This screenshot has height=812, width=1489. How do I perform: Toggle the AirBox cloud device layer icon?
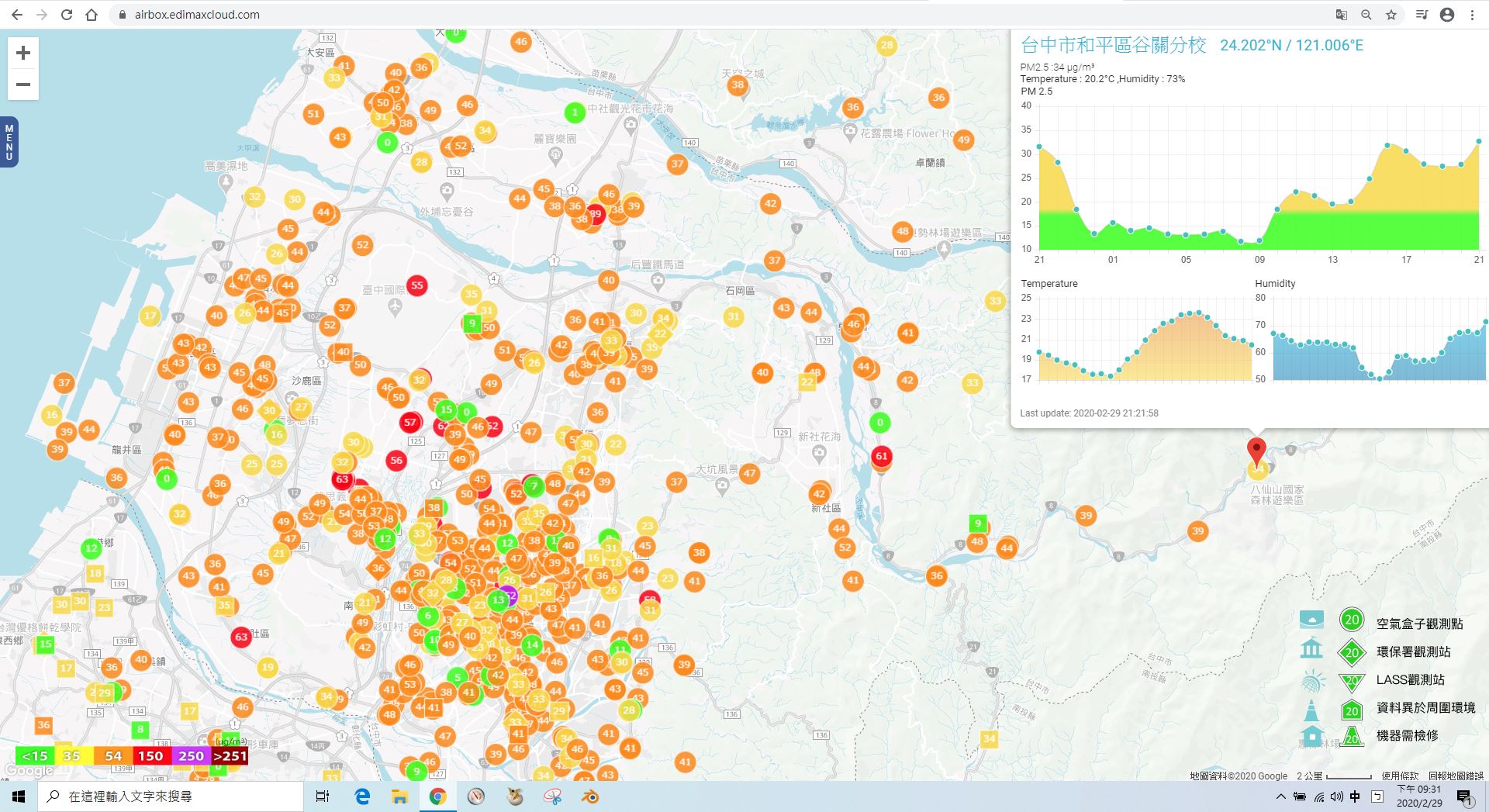(1311, 619)
